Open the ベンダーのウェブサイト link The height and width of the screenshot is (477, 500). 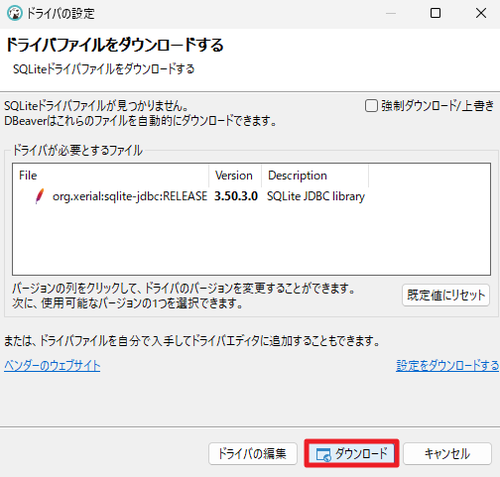pyautogui.click(x=52, y=366)
